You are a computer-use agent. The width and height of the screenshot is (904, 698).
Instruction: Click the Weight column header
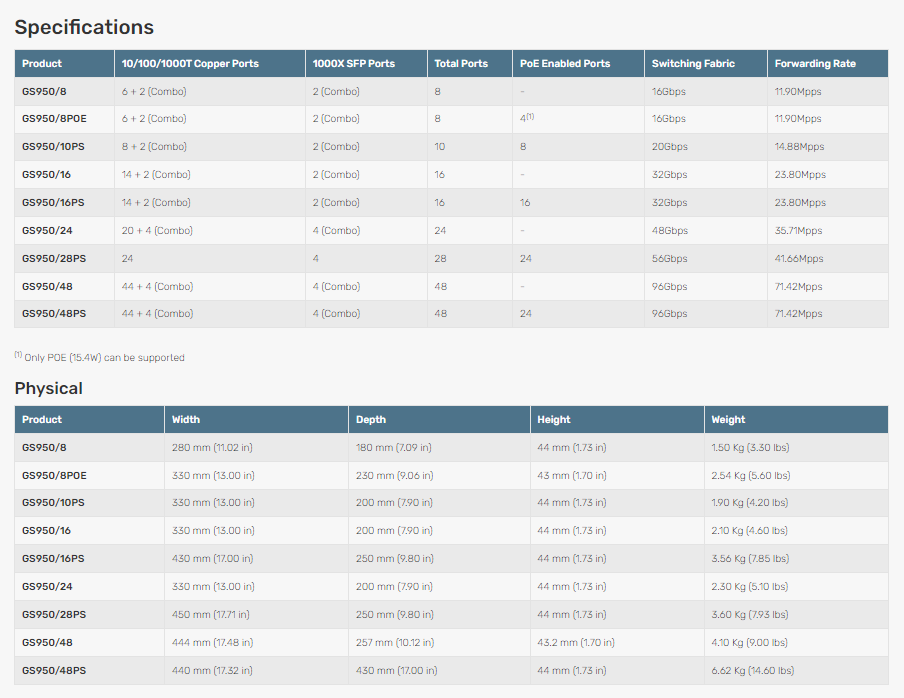click(x=728, y=420)
